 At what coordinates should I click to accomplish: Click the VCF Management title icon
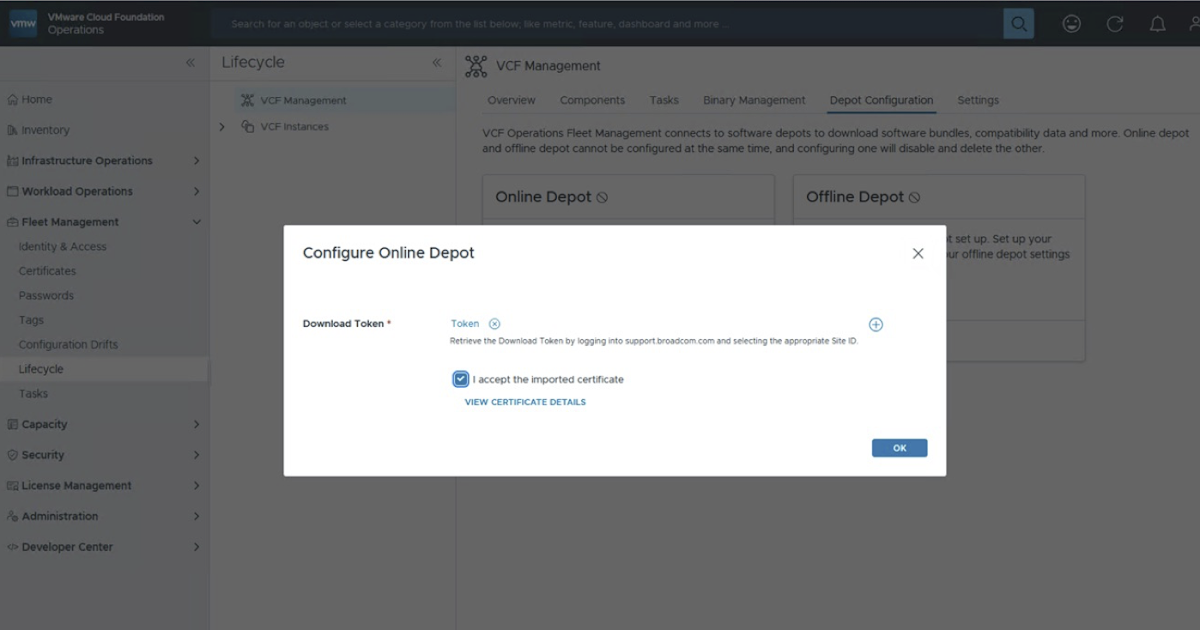point(476,66)
